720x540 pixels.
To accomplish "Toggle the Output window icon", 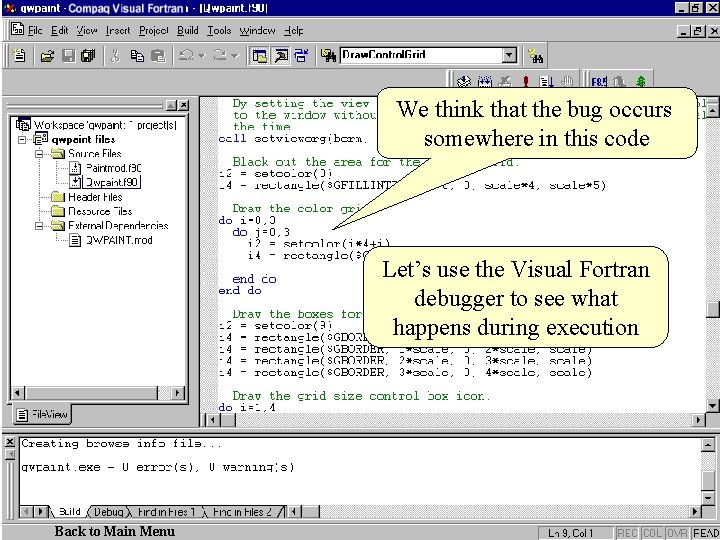I will point(281,56).
